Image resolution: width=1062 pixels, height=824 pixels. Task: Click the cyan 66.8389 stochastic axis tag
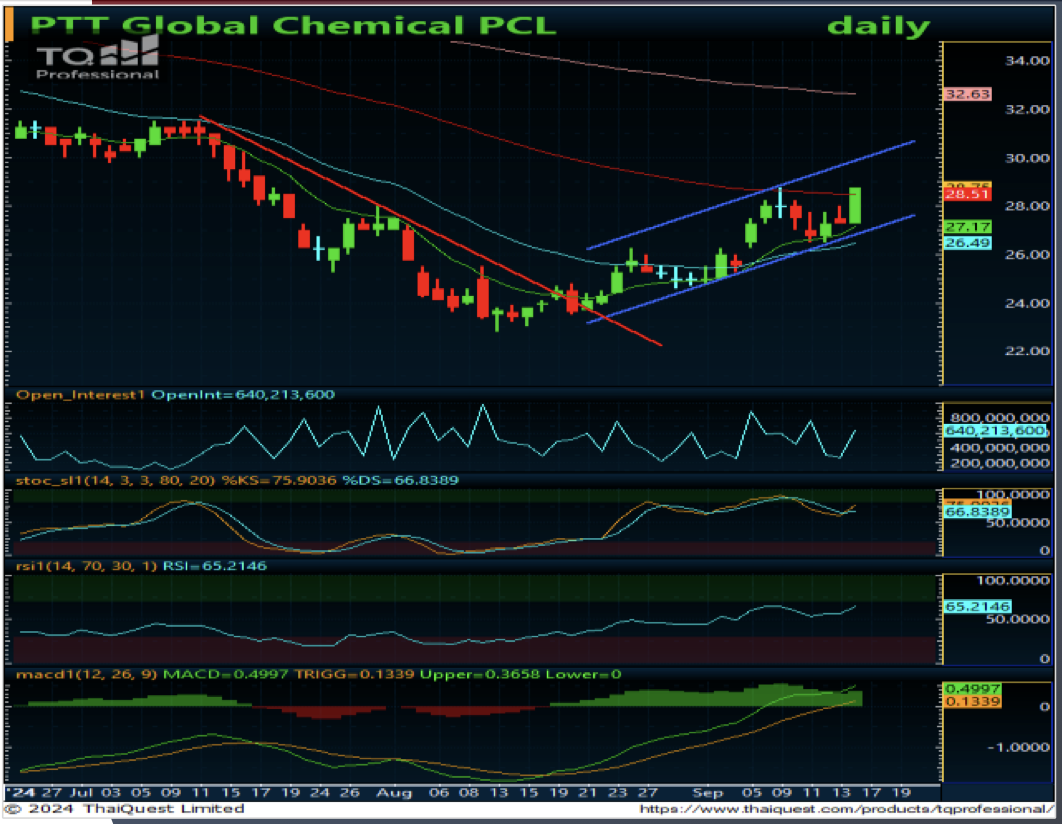pyautogui.click(x=977, y=513)
